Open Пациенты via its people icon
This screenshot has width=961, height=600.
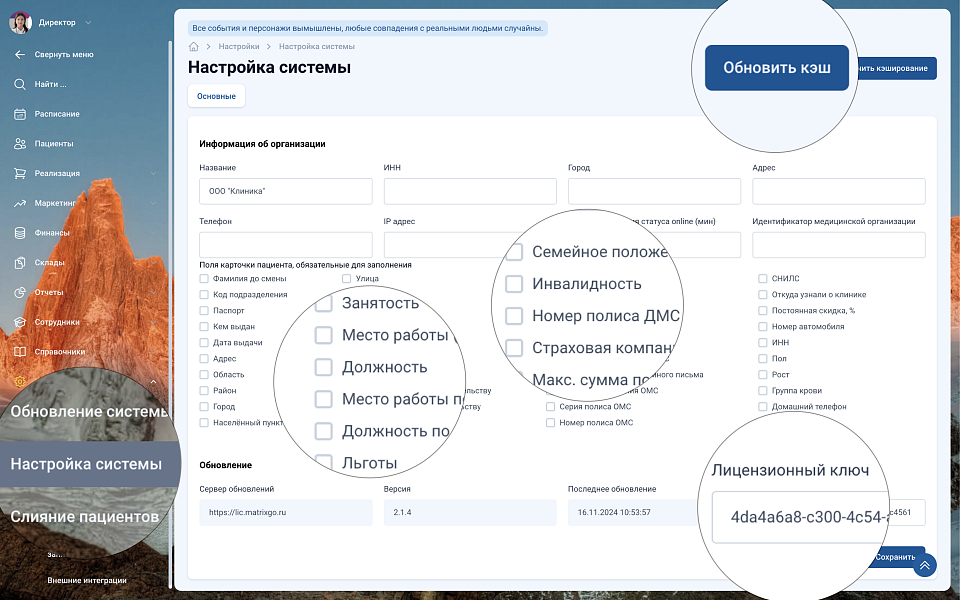click(20, 144)
